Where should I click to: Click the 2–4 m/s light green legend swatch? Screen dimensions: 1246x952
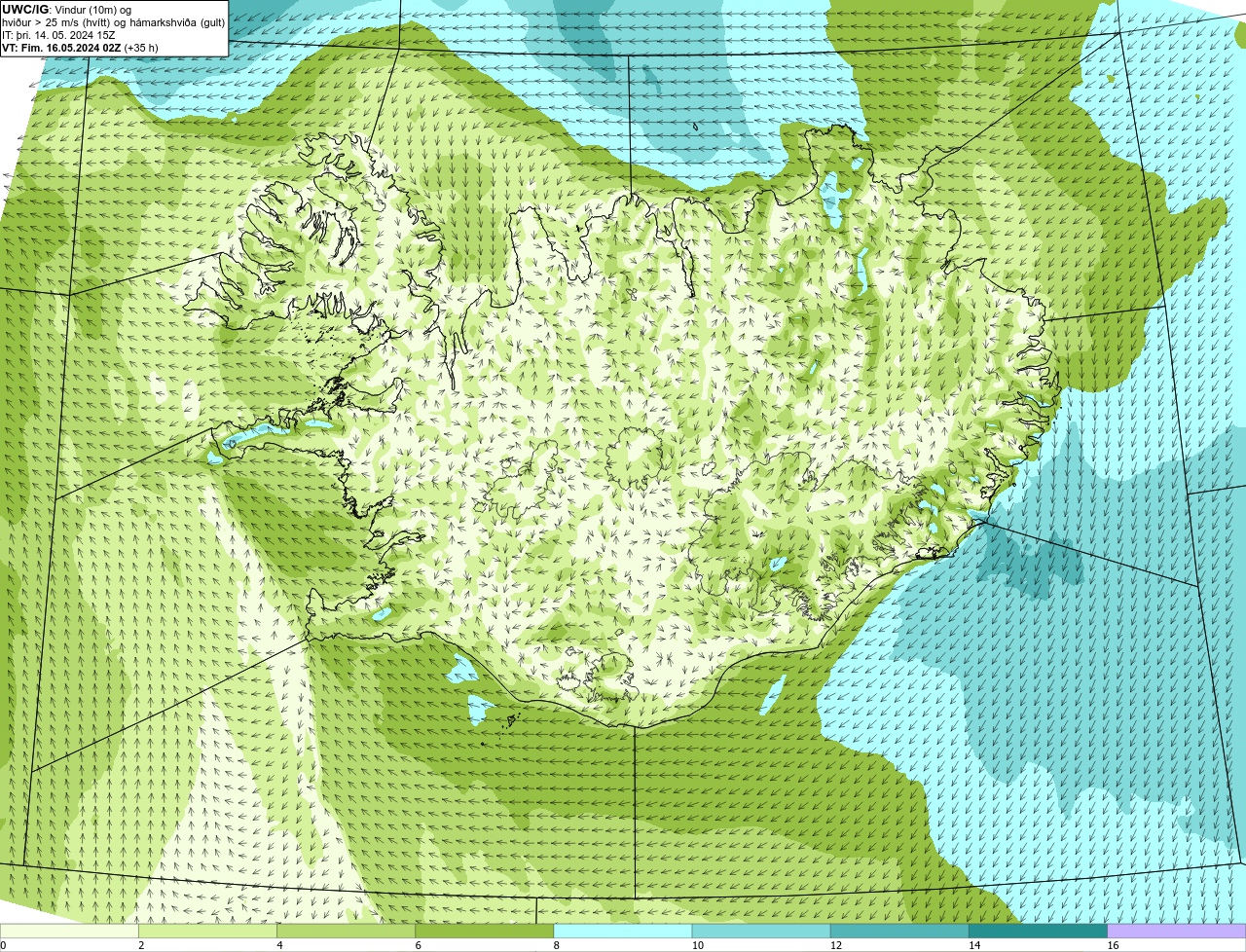[208, 932]
